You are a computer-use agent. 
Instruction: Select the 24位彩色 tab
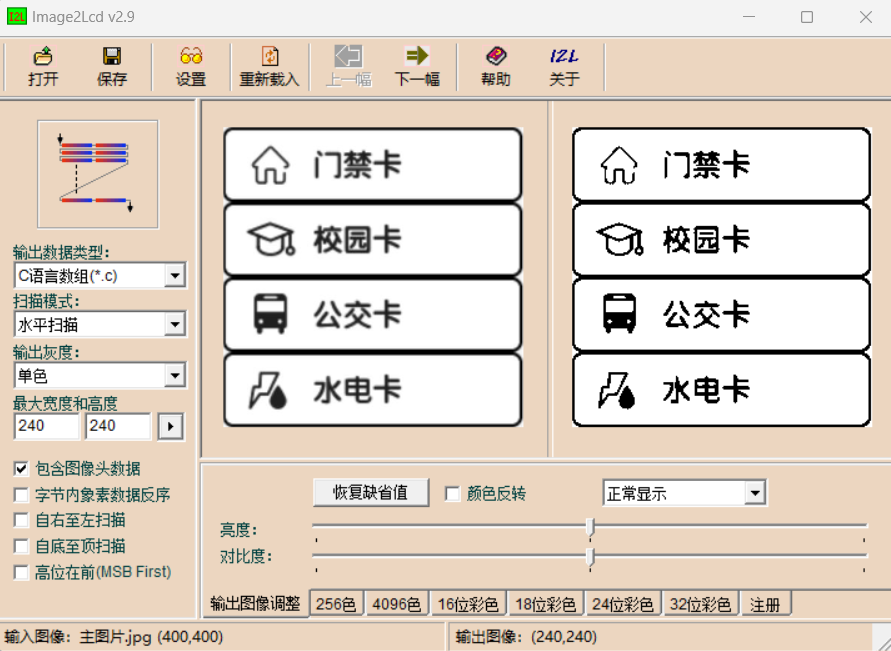click(x=623, y=604)
